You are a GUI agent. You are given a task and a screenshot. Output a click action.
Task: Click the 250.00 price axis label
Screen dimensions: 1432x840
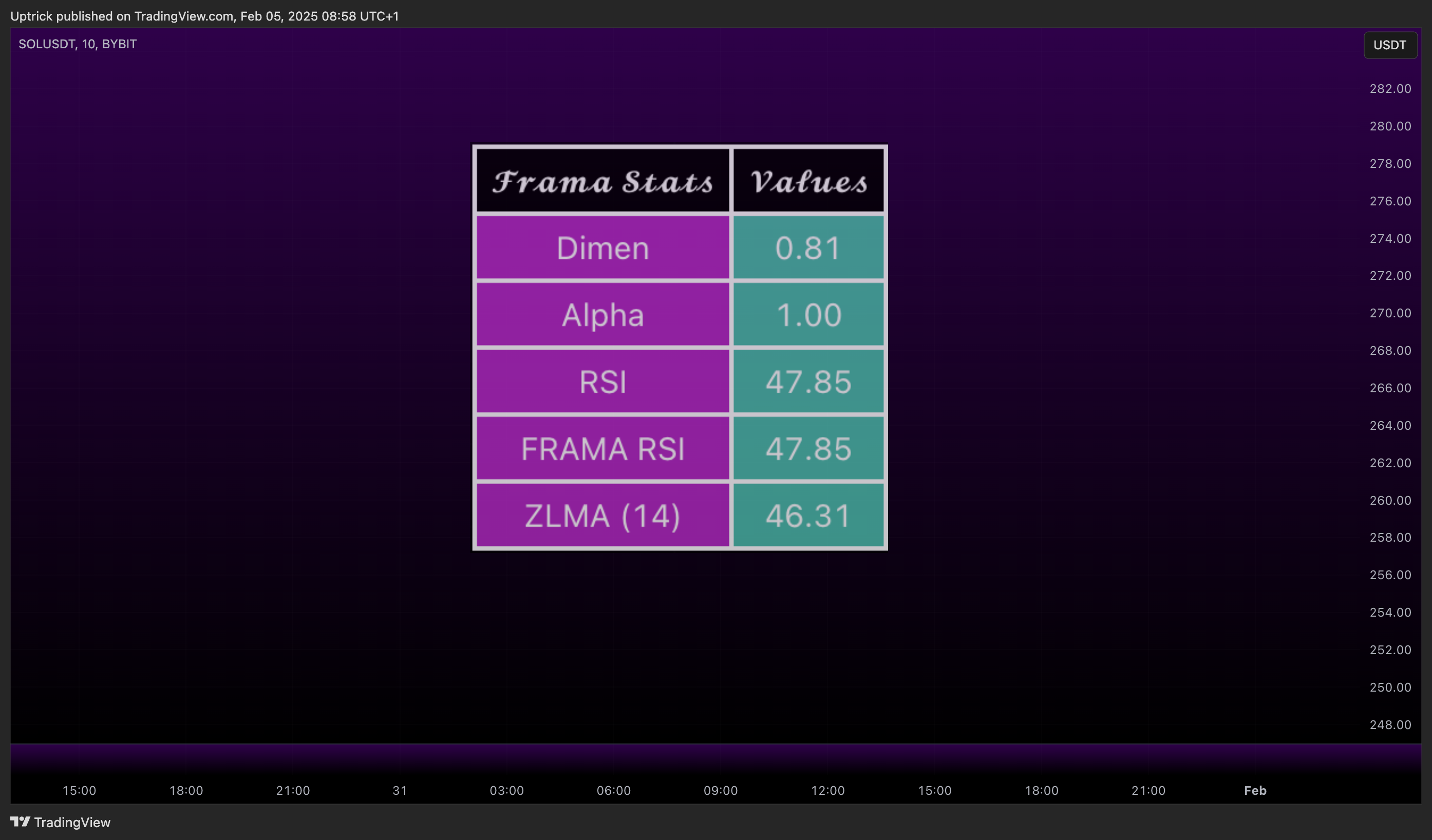(x=1390, y=687)
